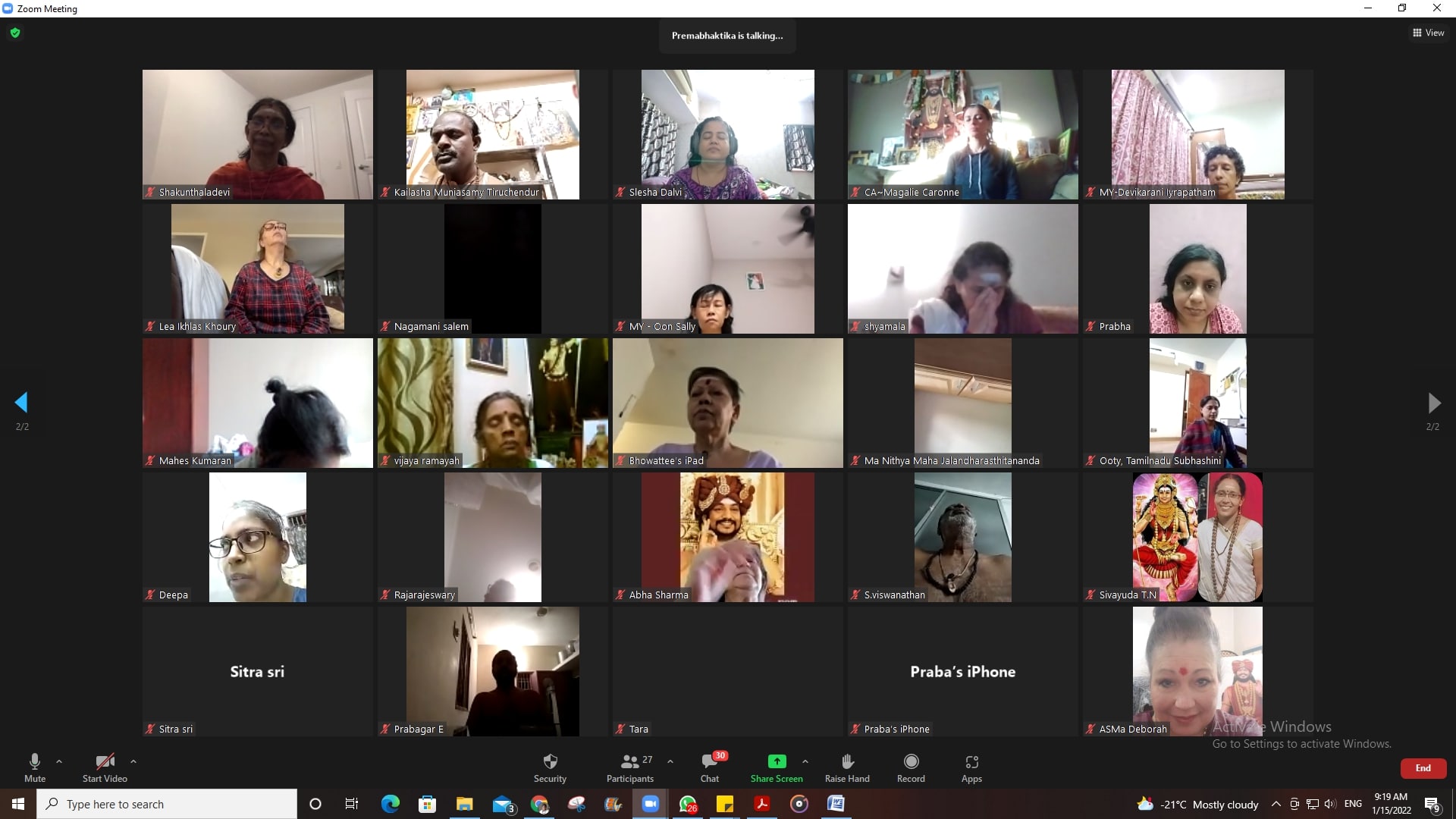Select Abha Sharma's video tile
The width and height of the screenshot is (1456, 819).
(x=727, y=537)
